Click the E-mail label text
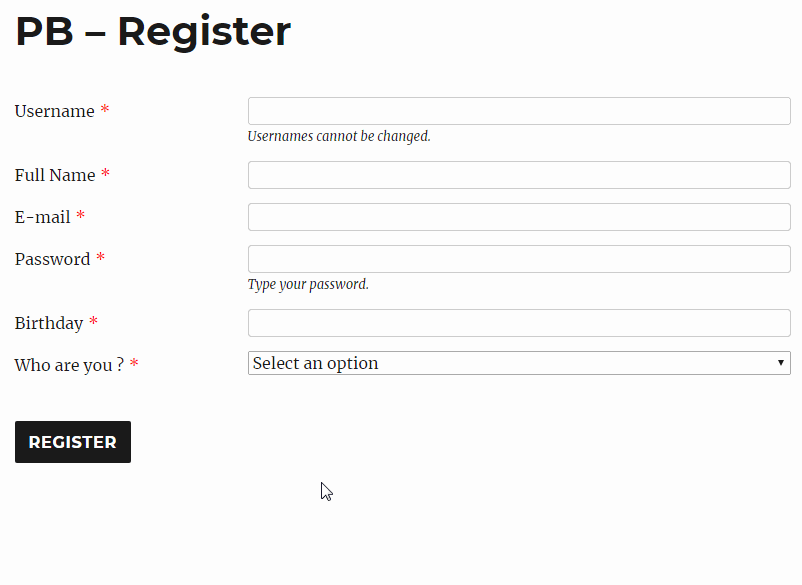802x585 pixels. tap(42, 217)
